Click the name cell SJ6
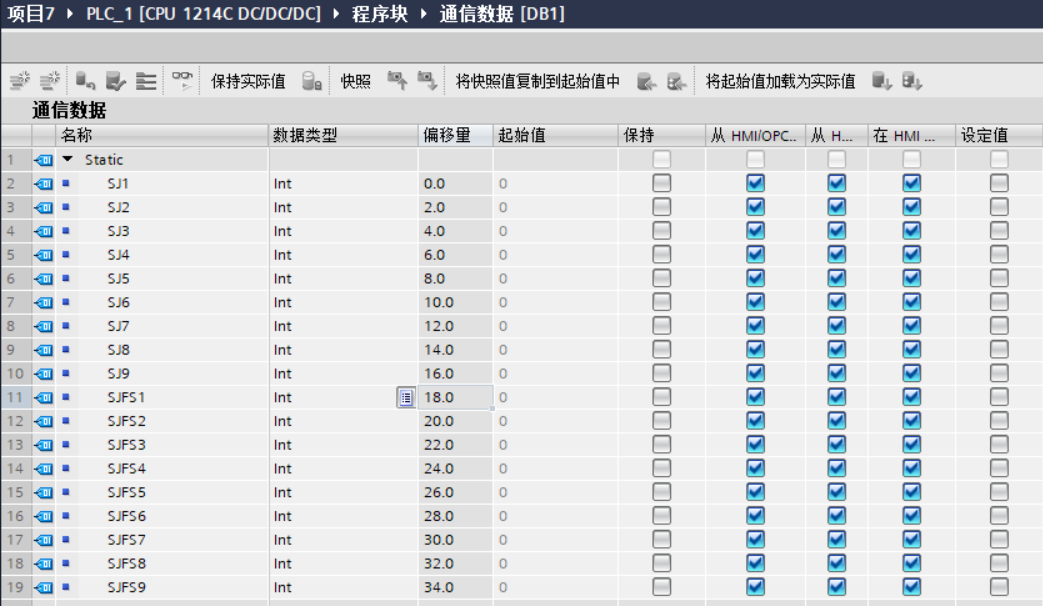This screenshot has width=1043, height=606. pyautogui.click(x=162, y=303)
